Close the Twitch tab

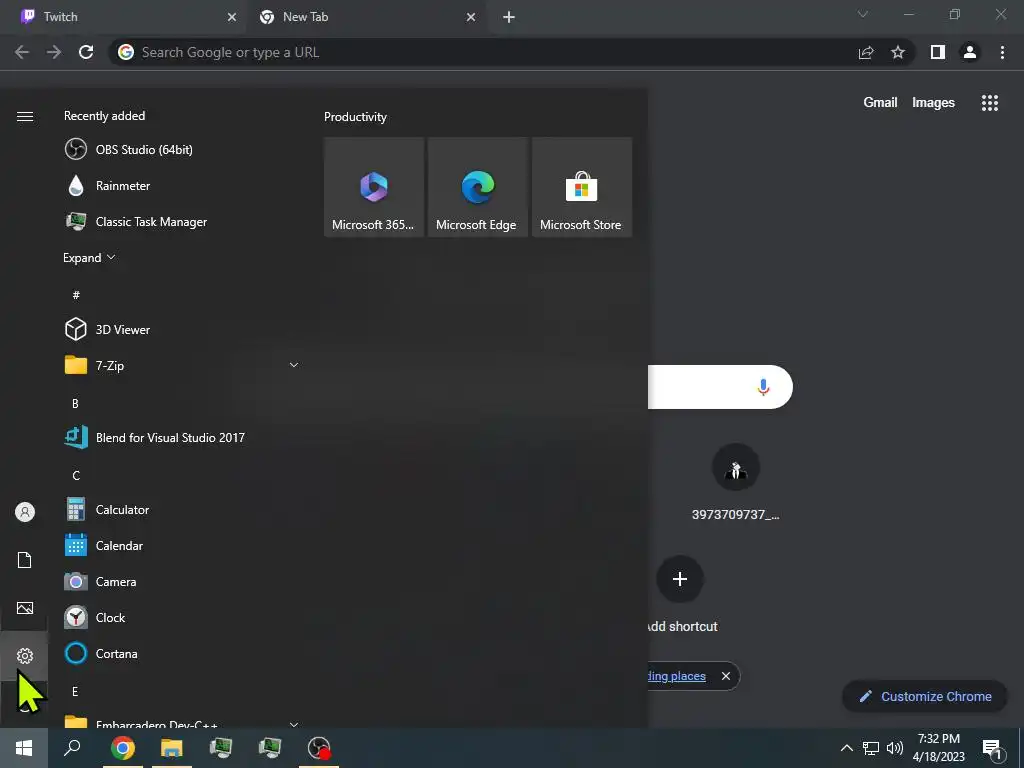232,18
